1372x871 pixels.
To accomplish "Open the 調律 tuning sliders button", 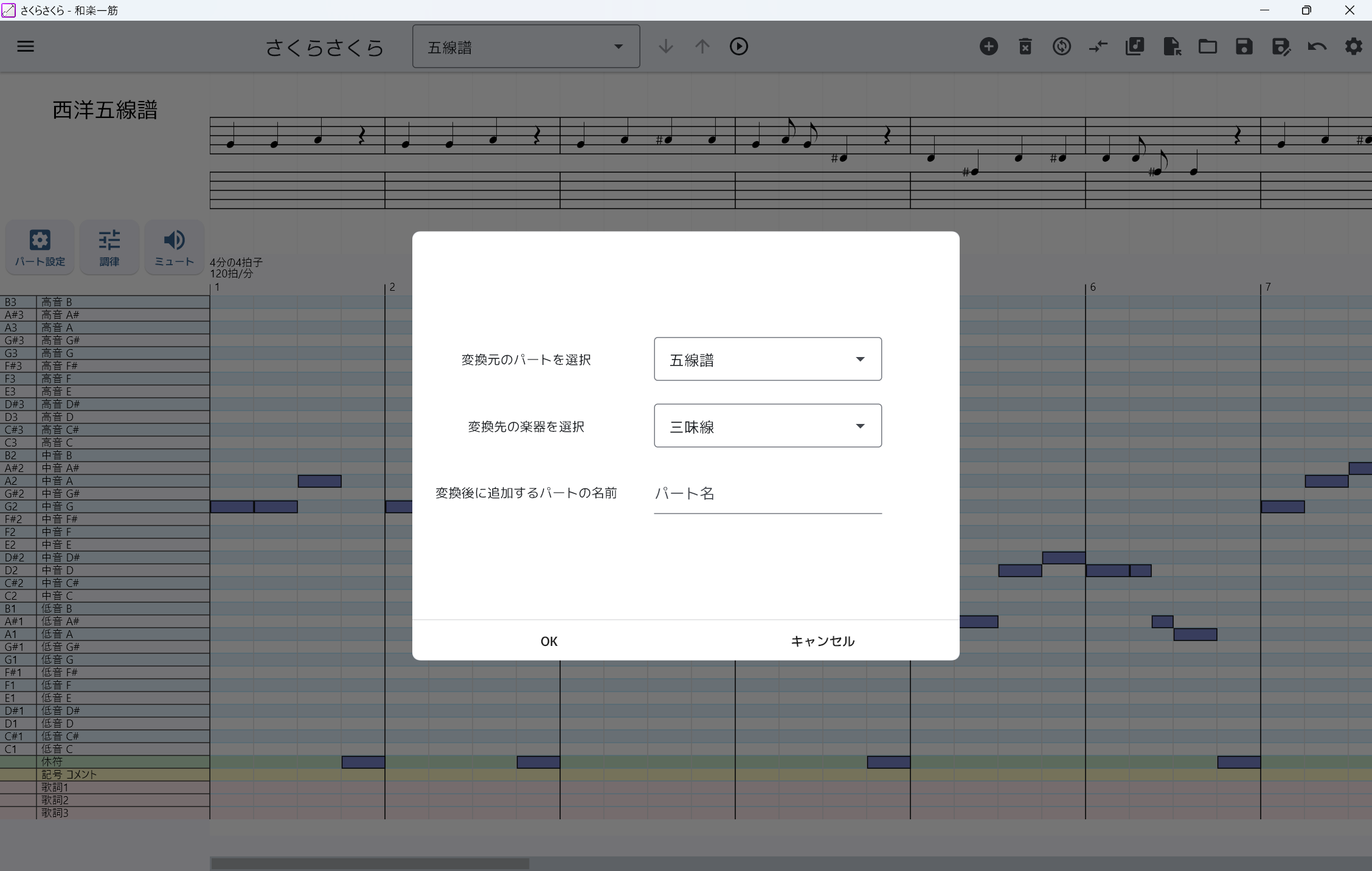I will [x=109, y=248].
